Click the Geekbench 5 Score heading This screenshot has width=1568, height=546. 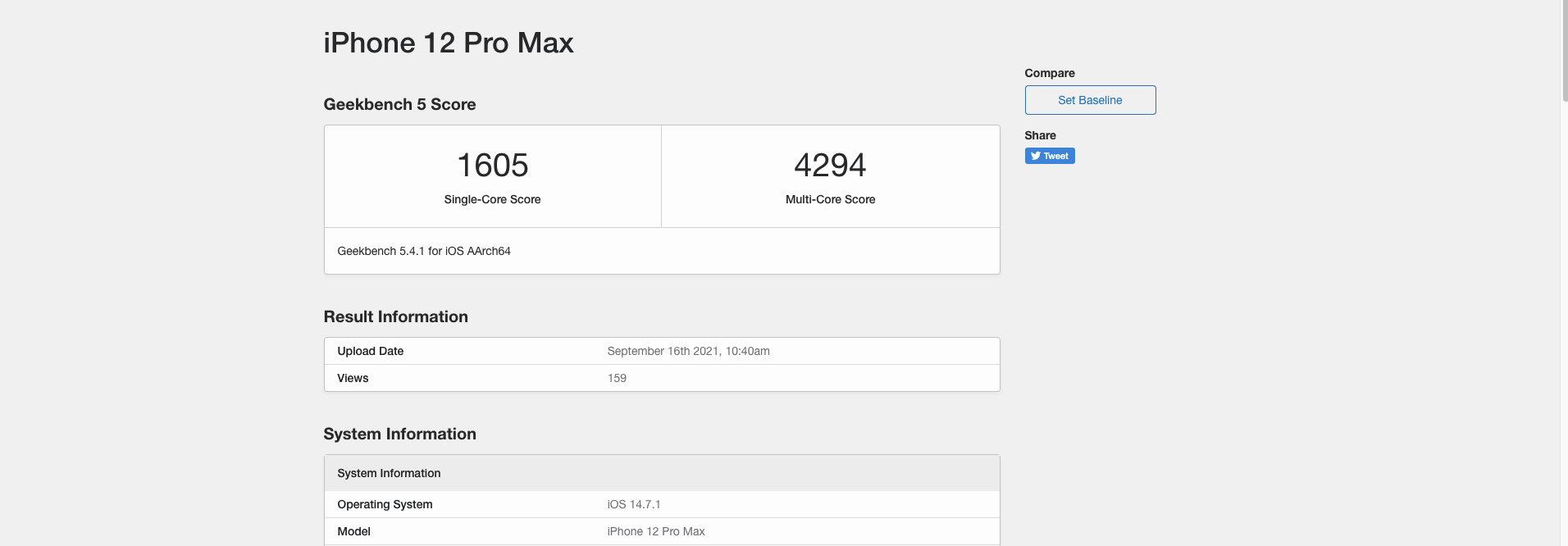click(399, 104)
